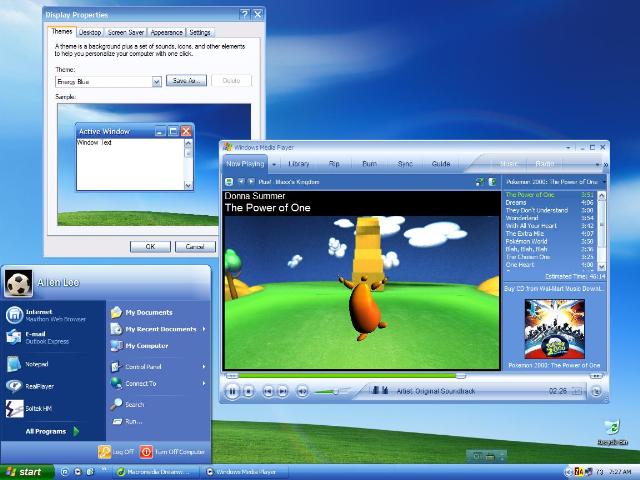The image size is (640, 480).
Task: Click Log Off in Start menu
Action: click(116, 452)
